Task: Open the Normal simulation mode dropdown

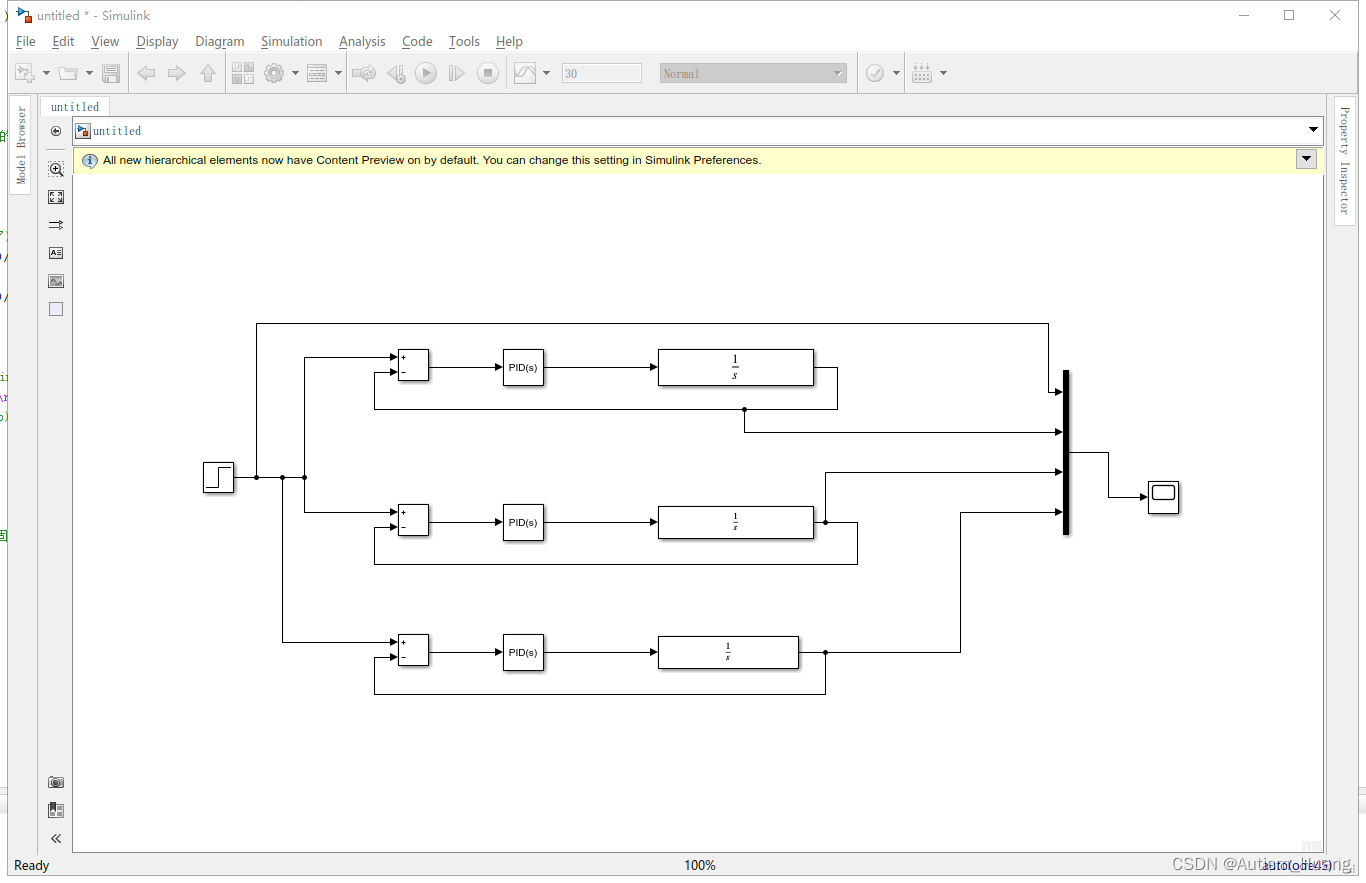Action: click(x=753, y=73)
